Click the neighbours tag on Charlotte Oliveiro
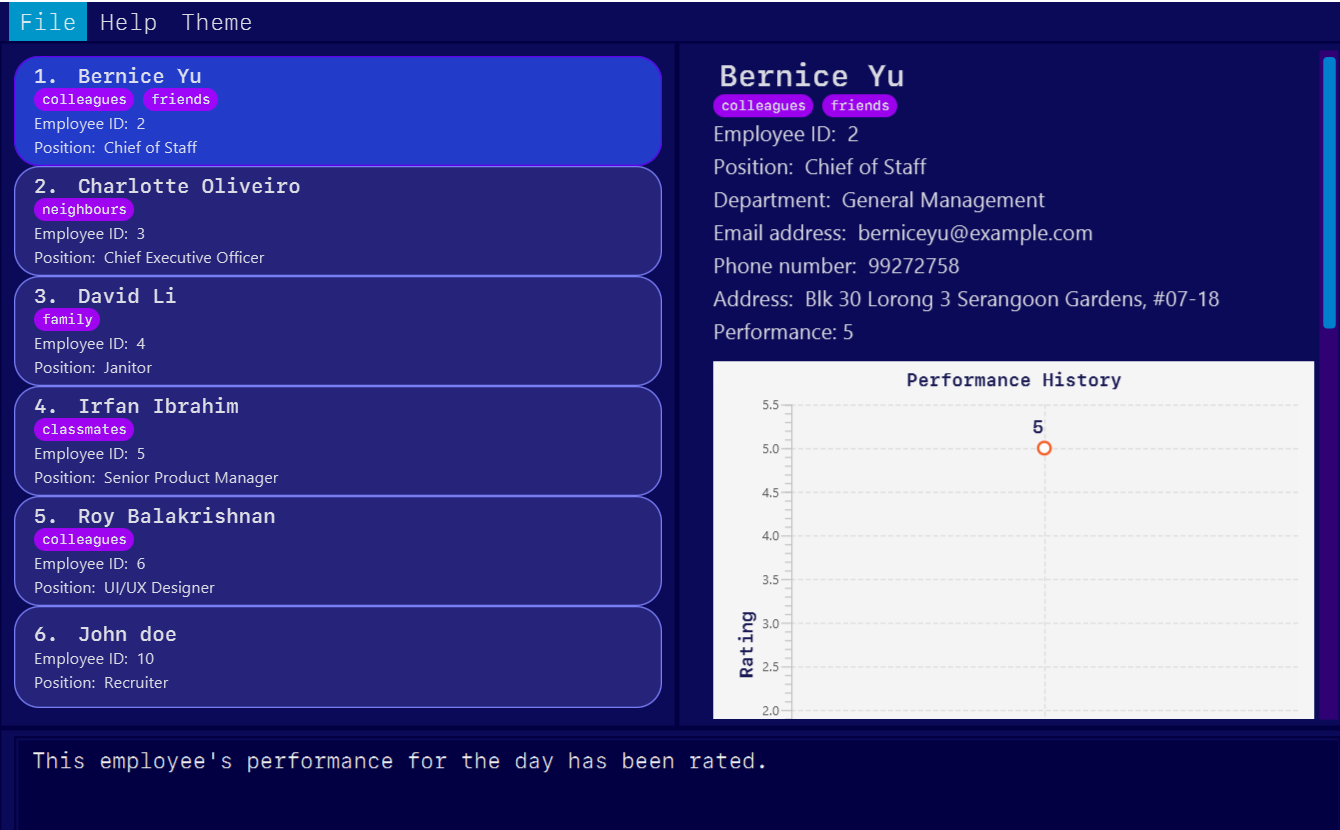This screenshot has height=830, width=1340. (x=84, y=210)
